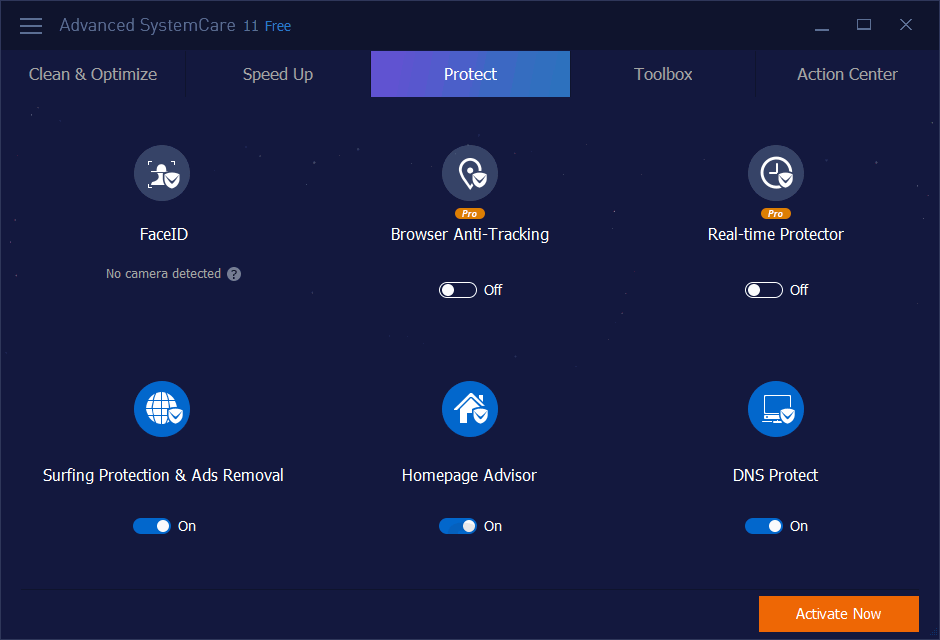Open the Toolbox tab
Image resolution: width=940 pixels, height=640 pixels.
point(663,74)
